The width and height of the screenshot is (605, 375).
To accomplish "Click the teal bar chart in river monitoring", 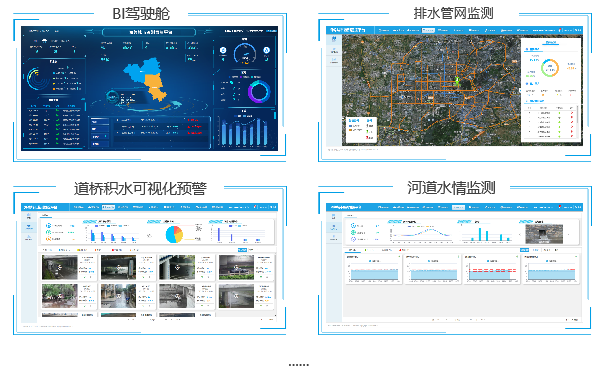I will pos(487,234).
